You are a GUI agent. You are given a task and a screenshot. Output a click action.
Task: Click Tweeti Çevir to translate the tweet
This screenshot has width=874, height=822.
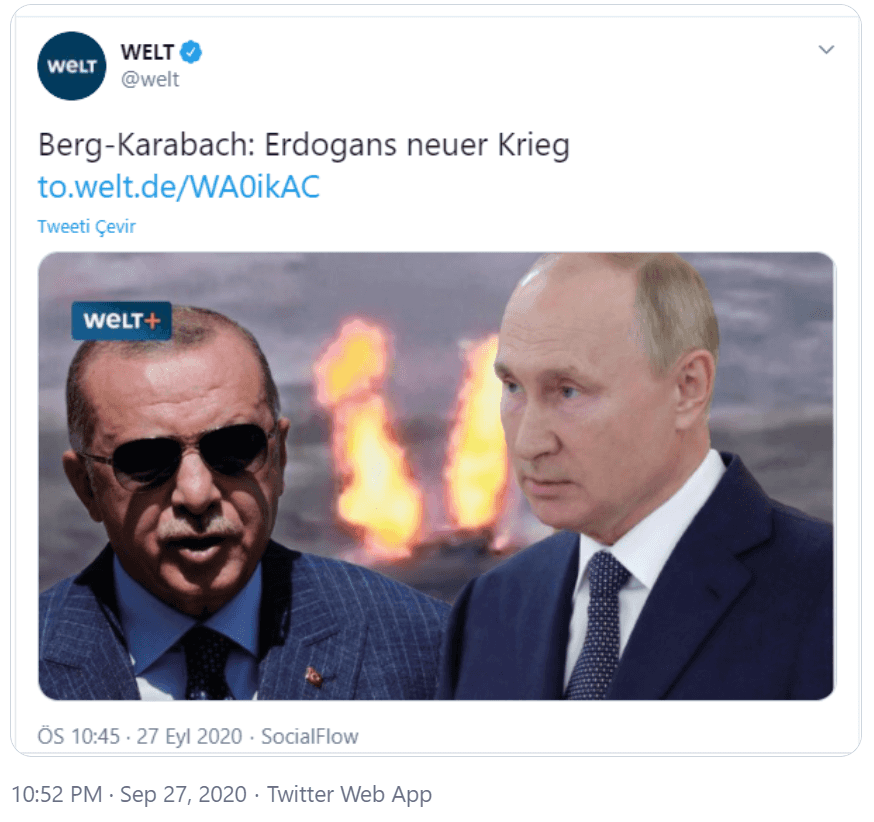(x=86, y=226)
